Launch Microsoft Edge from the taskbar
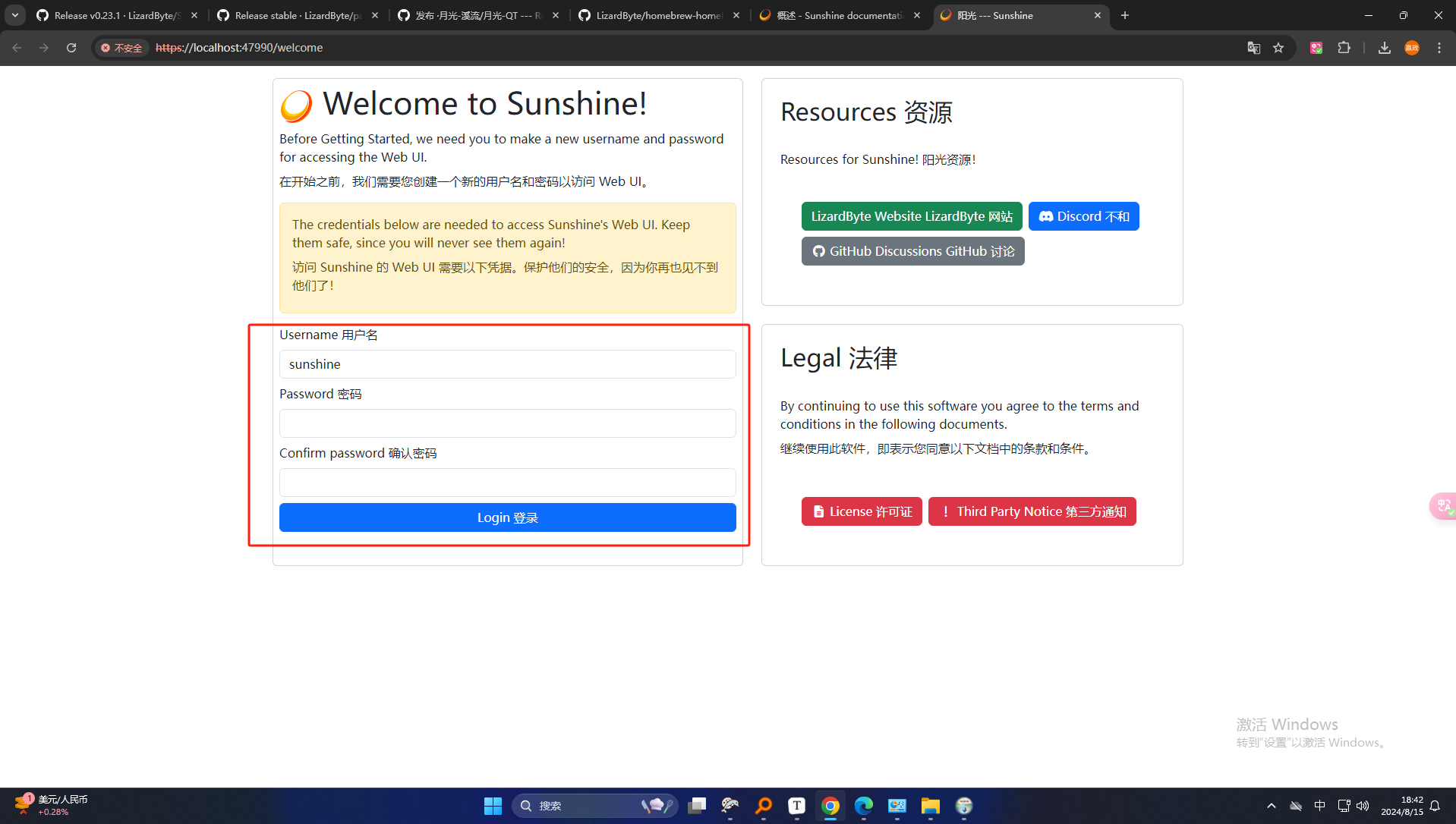The height and width of the screenshot is (824, 1456). point(864,806)
